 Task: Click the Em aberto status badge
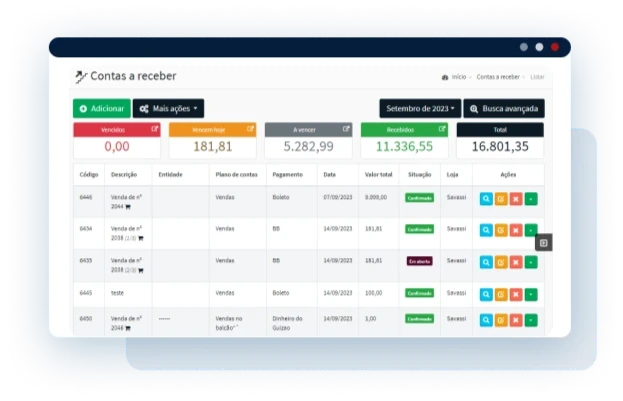click(x=419, y=261)
